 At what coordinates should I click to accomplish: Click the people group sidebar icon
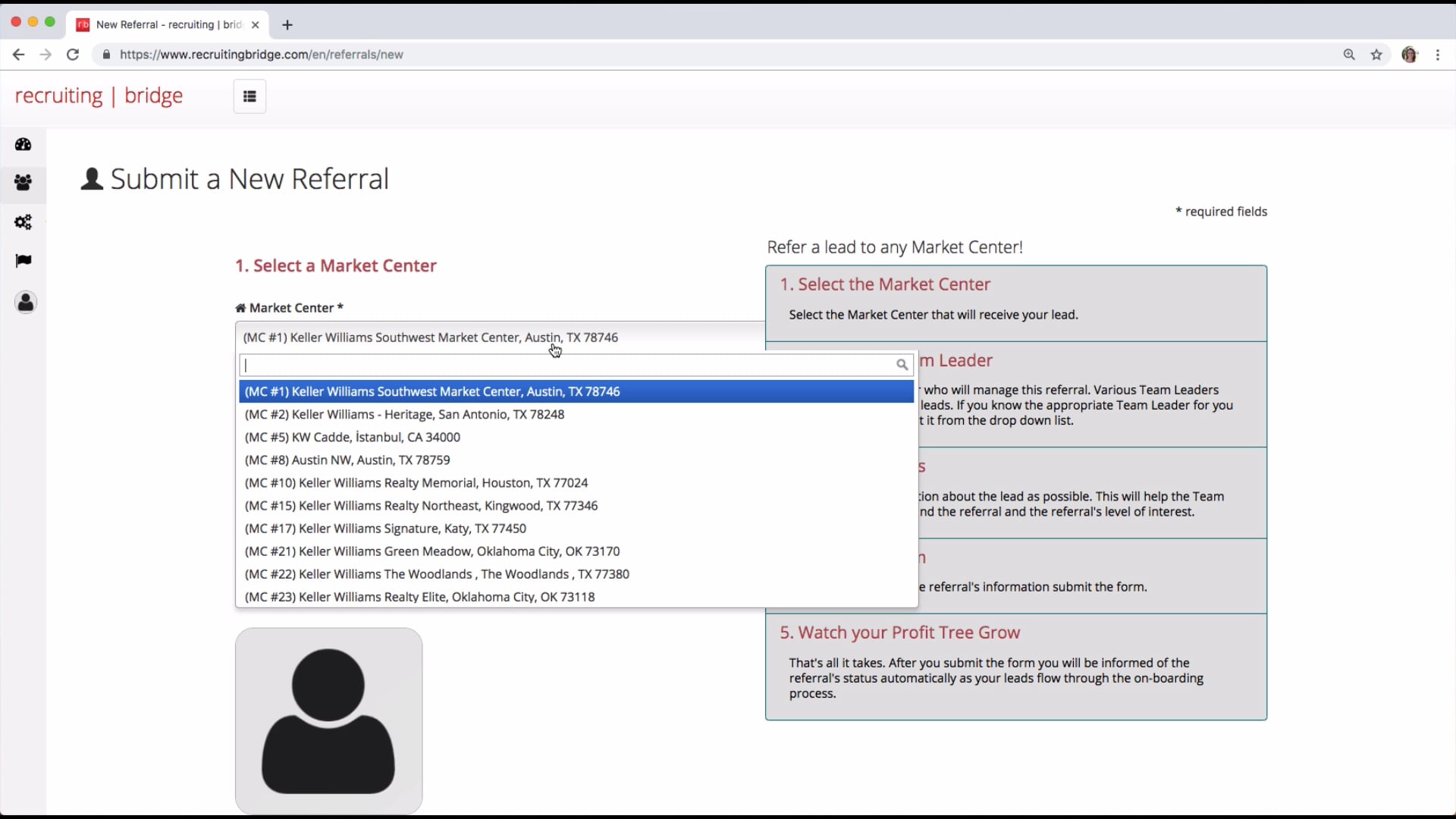(x=24, y=183)
